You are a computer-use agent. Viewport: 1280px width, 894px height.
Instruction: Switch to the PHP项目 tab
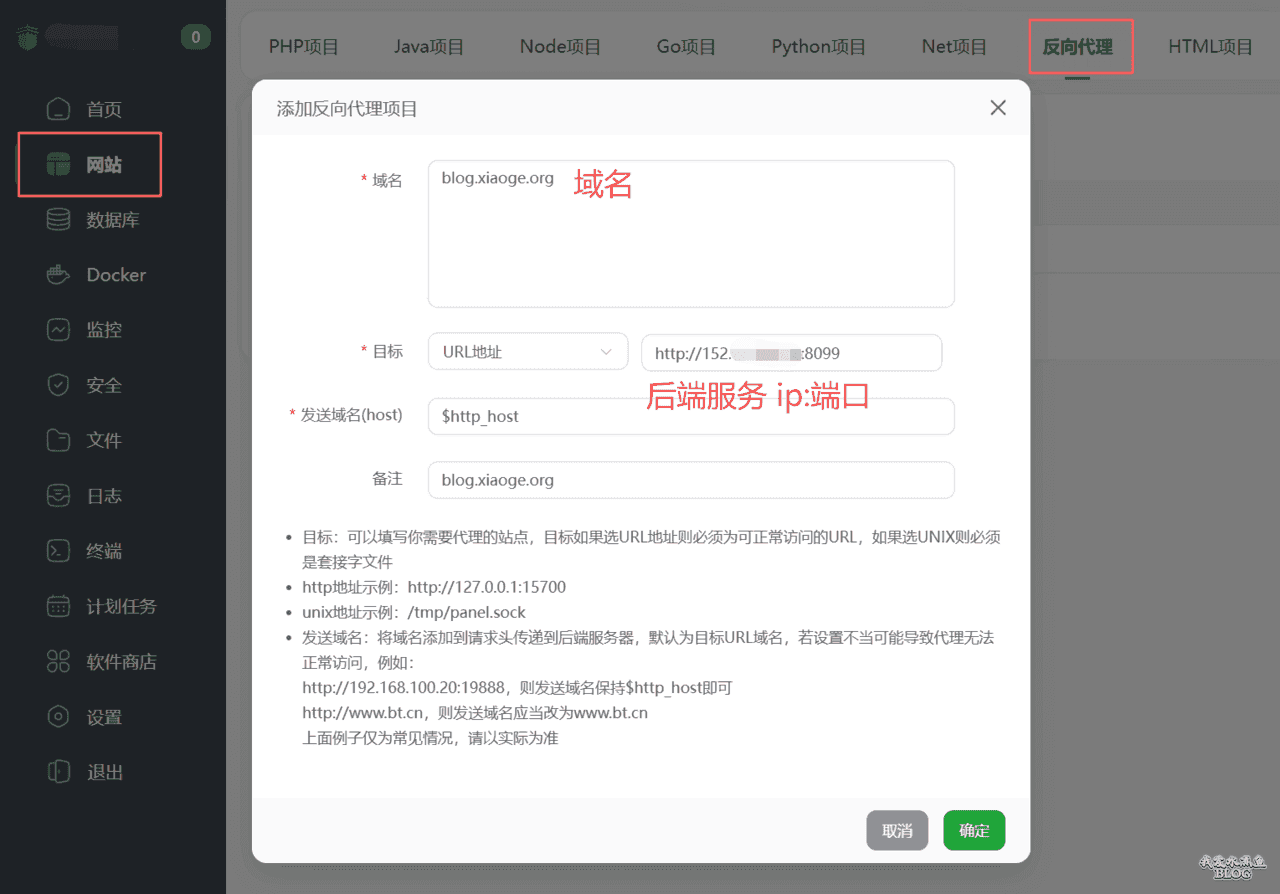tap(304, 47)
